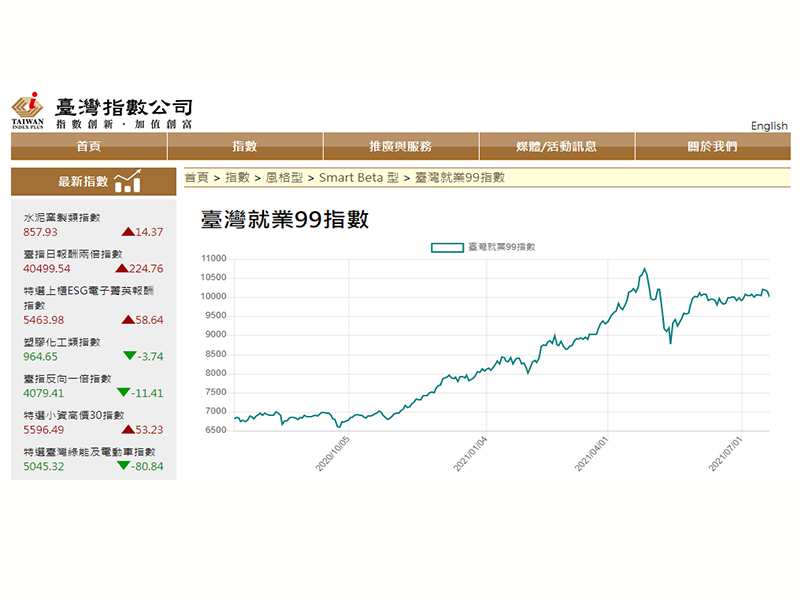Viewport: 800px width, 600px height.
Task: Go to 指數 in the breadcrumb
Action: pyautogui.click(x=237, y=178)
